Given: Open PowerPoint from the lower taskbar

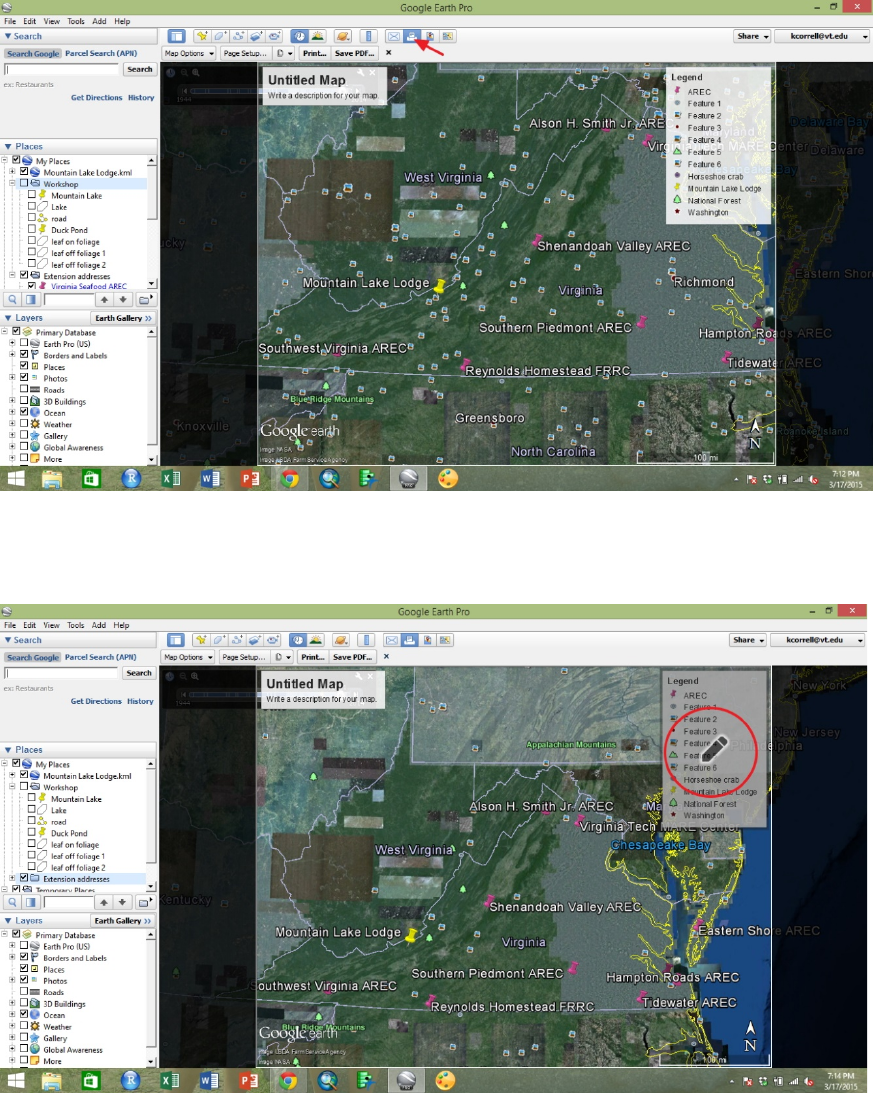Looking at the screenshot, I should [248, 1081].
